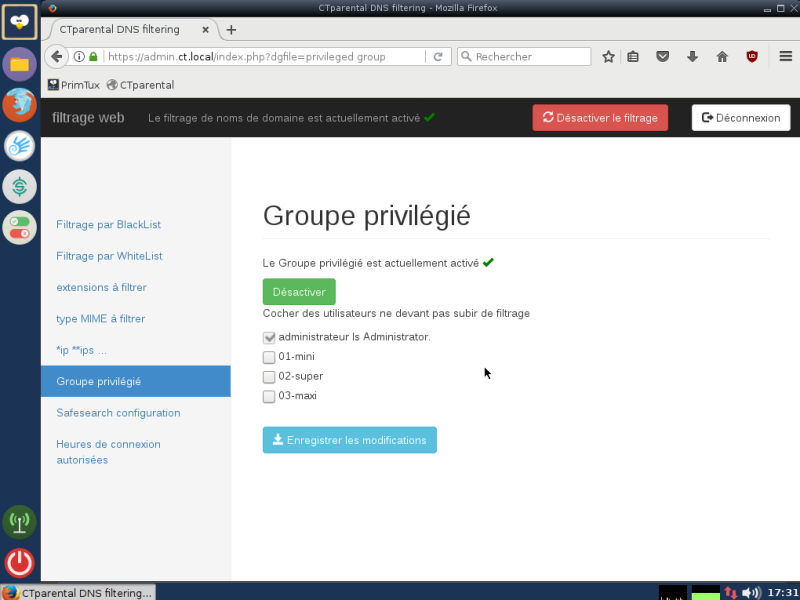Open the Filtrage par WhiteList page
The image size is (800, 600).
pyautogui.click(x=109, y=256)
